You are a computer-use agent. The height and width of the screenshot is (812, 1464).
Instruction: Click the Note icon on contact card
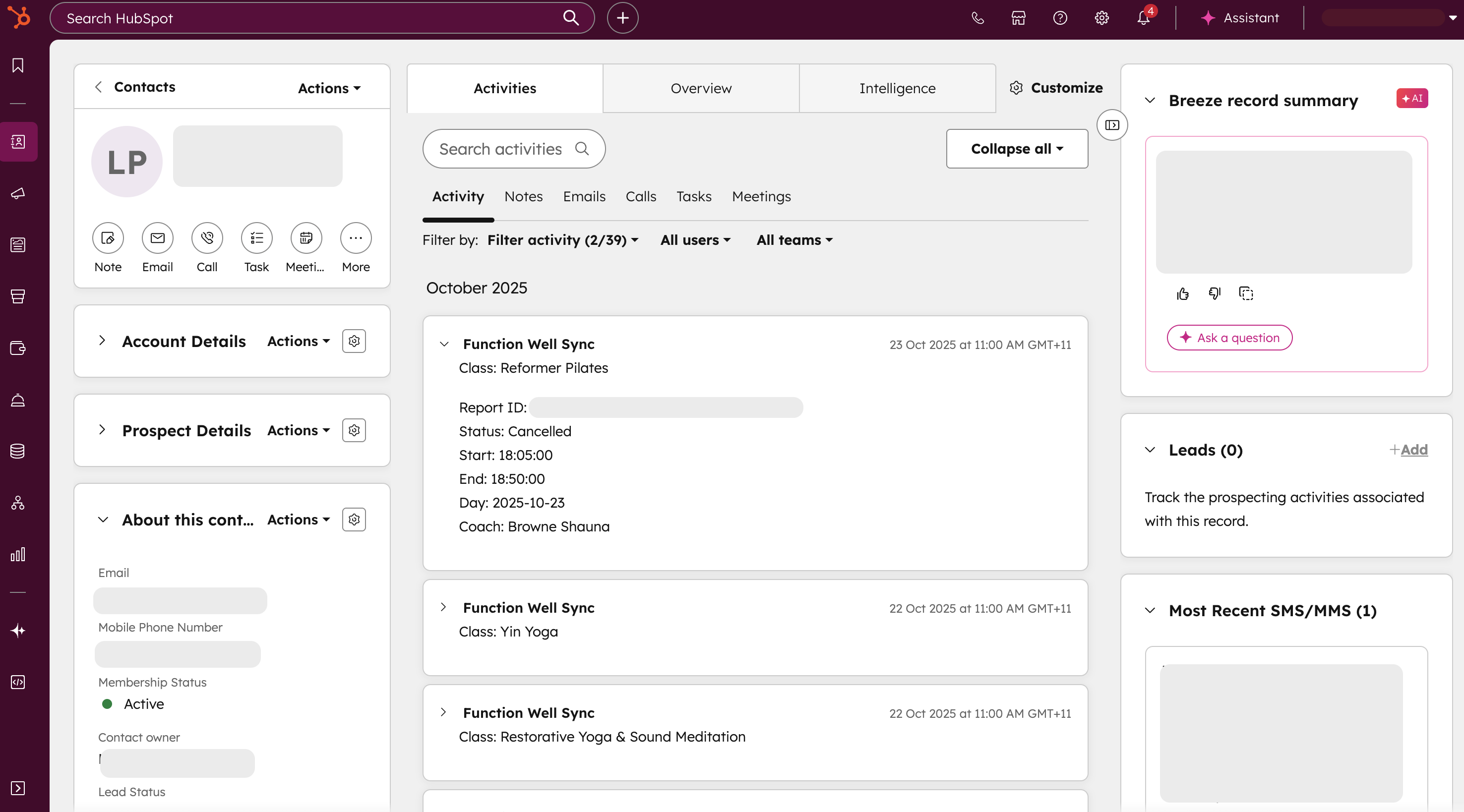108,237
